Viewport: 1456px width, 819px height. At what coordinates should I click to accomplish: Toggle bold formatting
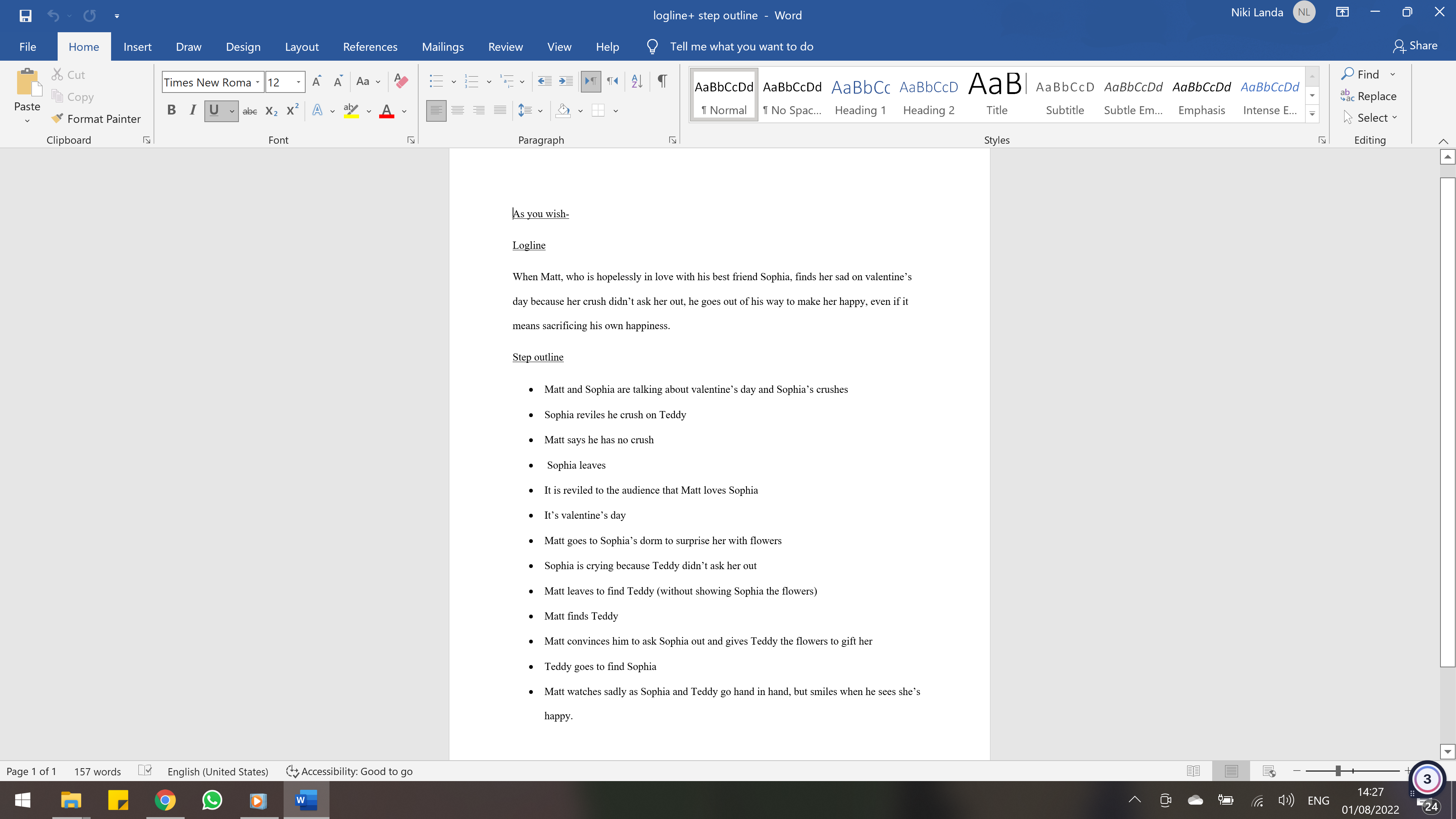(x=171, y=111)
